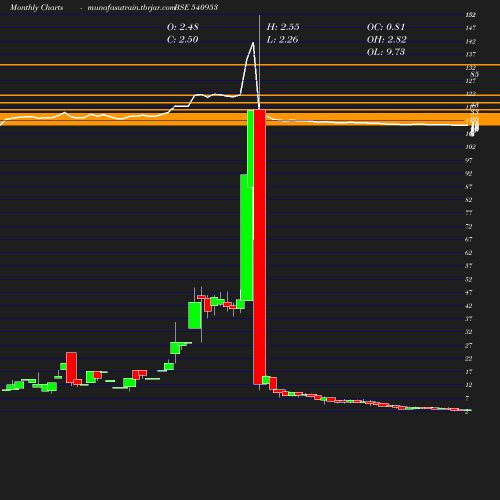Click the 92 price axis label
This screenshot has height=500, width=500.
(469, 173)
